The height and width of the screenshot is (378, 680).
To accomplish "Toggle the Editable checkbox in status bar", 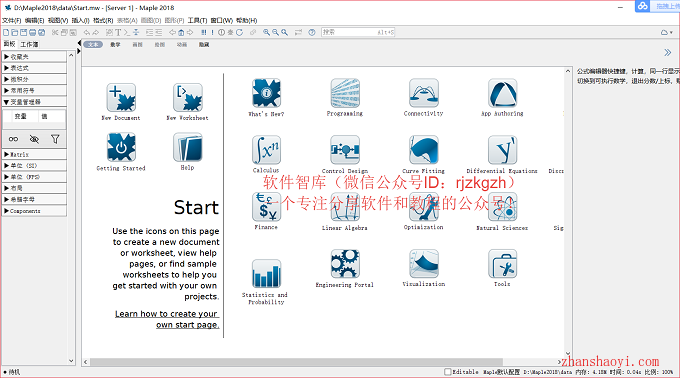I will point(448,372).
